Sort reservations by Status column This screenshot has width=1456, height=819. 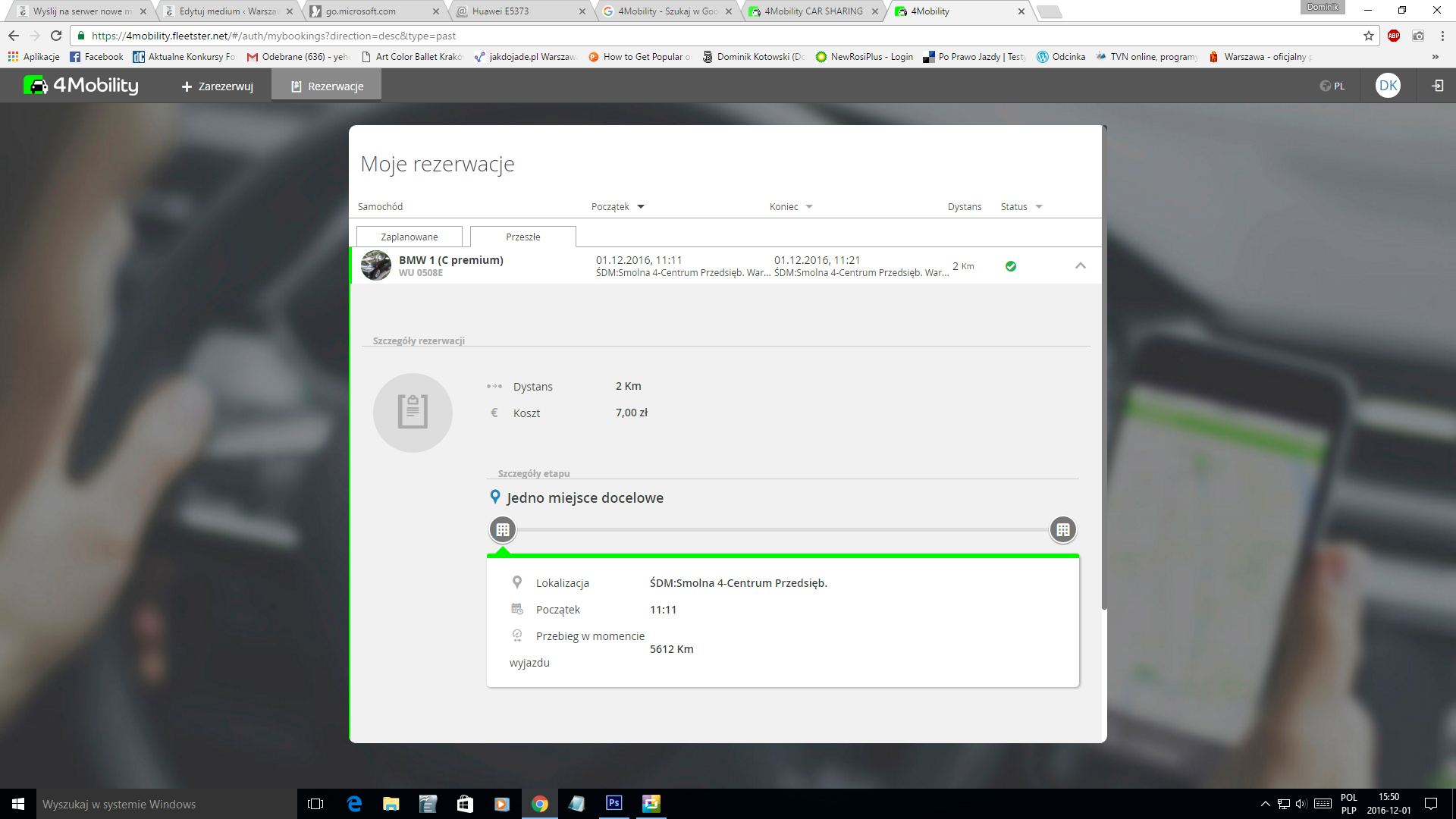tap(1021, 206)
